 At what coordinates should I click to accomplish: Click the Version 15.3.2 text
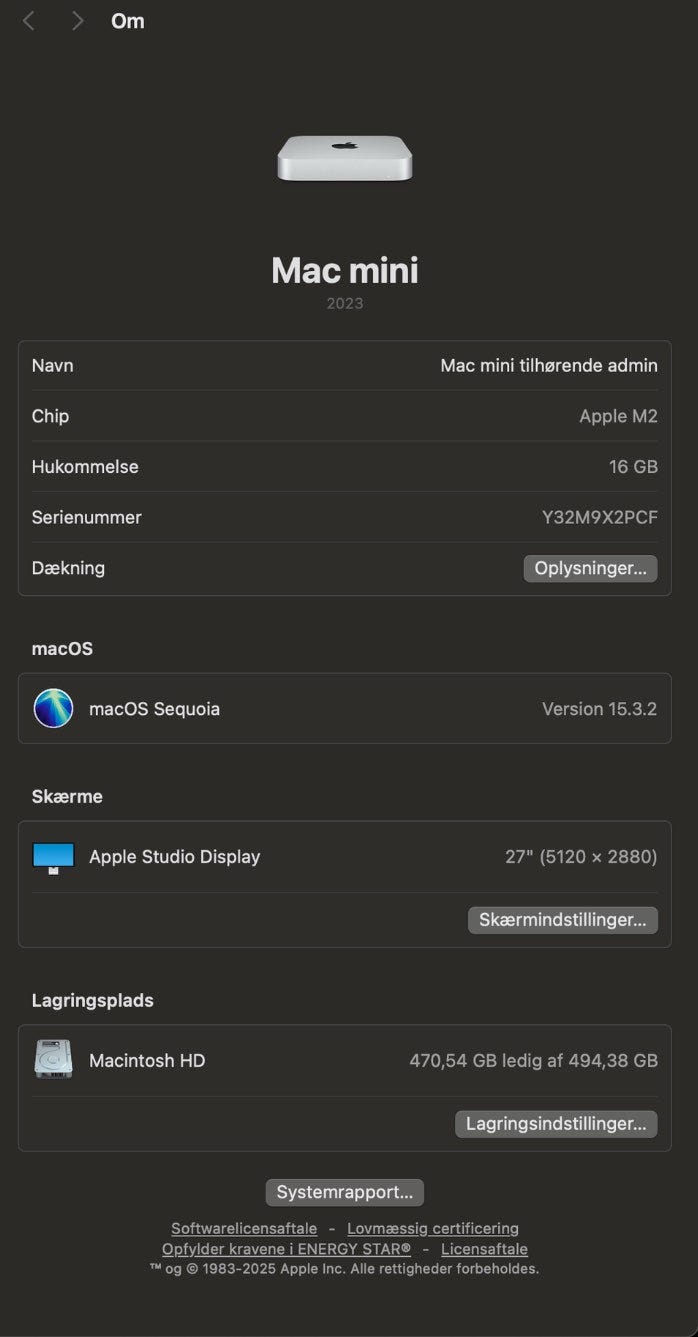(599, 709)
